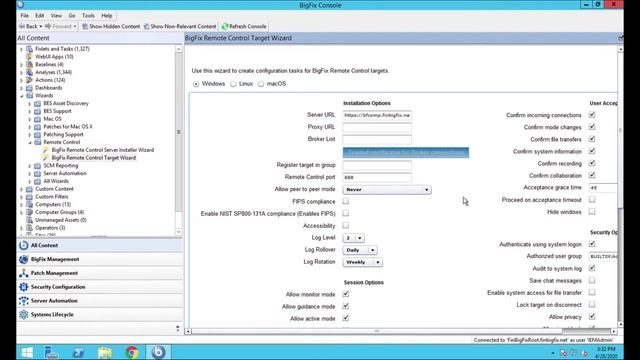Click Show Hidden Content toolbar icon
This screenshot has height=360, width=640.
pos(85,26)
